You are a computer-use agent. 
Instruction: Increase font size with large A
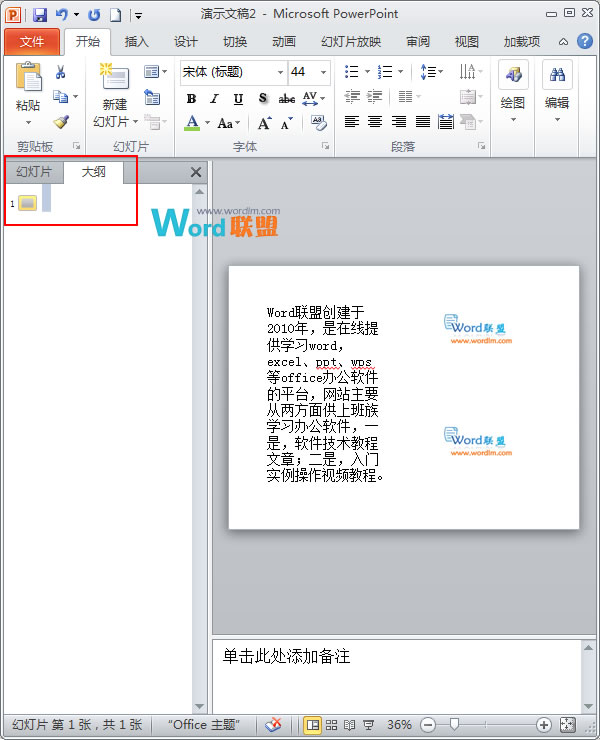(x=264, y=123)
